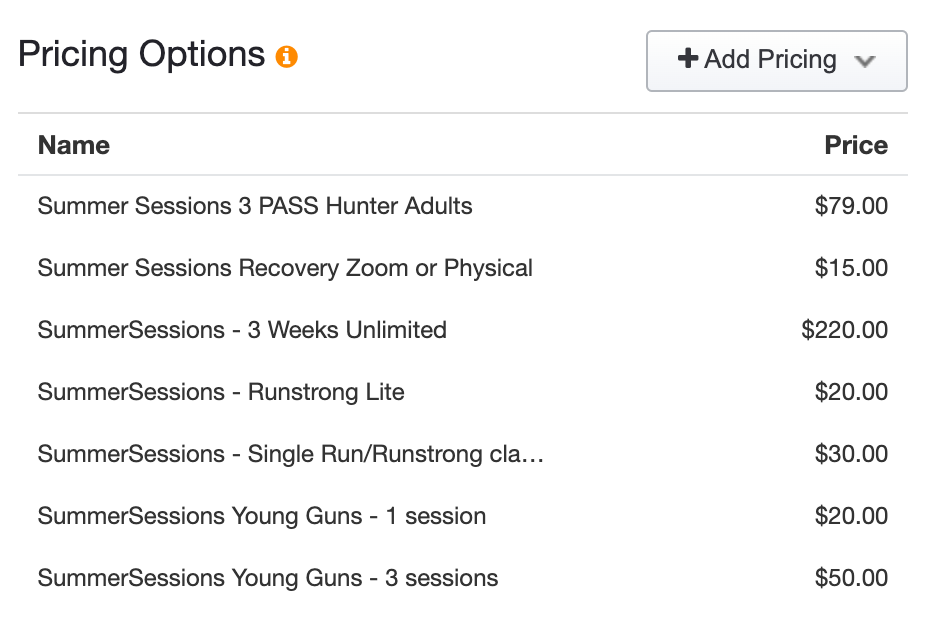The image size is (948, 630).
Task: Click the $30.00 price value
Action: point(851,454)
